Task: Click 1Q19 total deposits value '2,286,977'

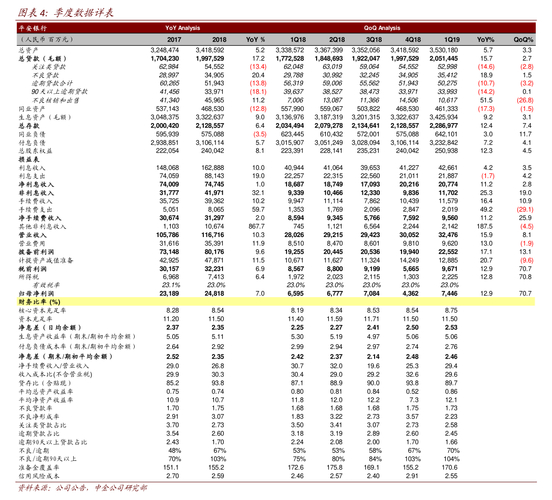Action: pyautogui.click(x=444, y=126)
